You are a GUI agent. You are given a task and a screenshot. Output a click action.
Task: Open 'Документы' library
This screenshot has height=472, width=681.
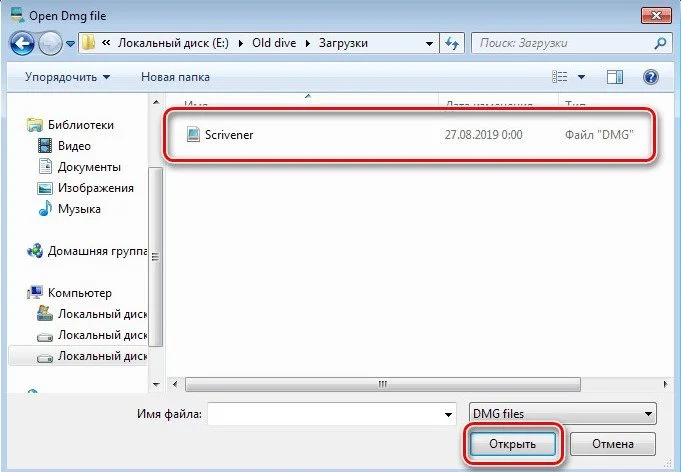[x=79, y=167]
